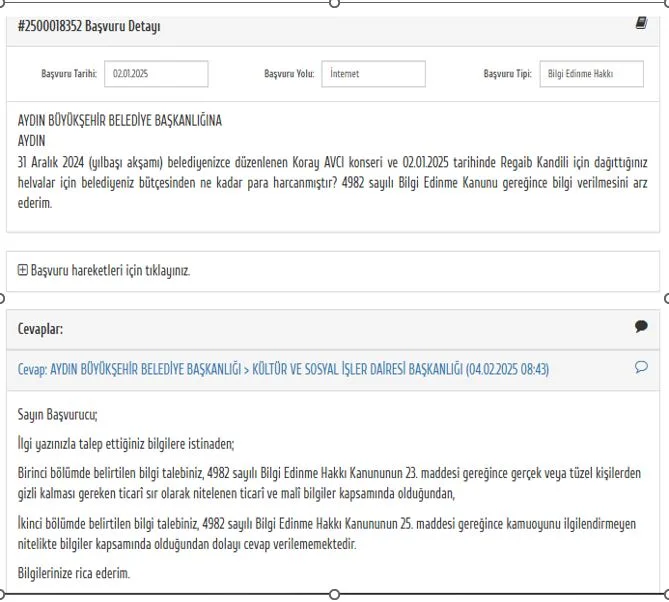Screen dimensions: 669x602
Task: Click the AYDIN BÜYÜKŞEHİR BELEDİYE BAŞKANLIĞINA heading text
Action: pos(120,120)
